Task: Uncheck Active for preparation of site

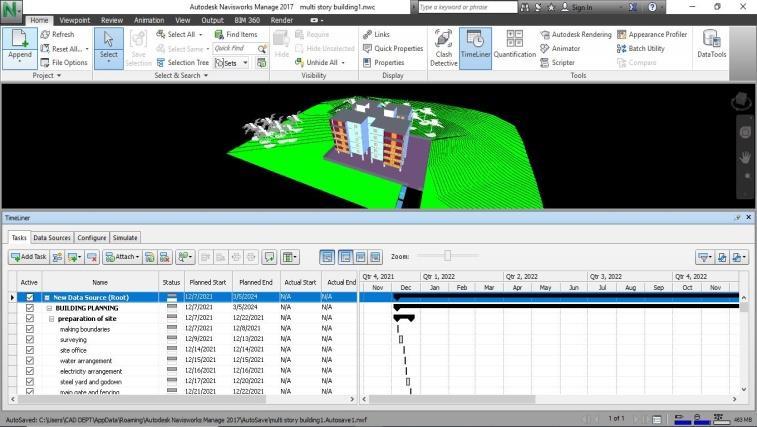Action: coord(29,318)
